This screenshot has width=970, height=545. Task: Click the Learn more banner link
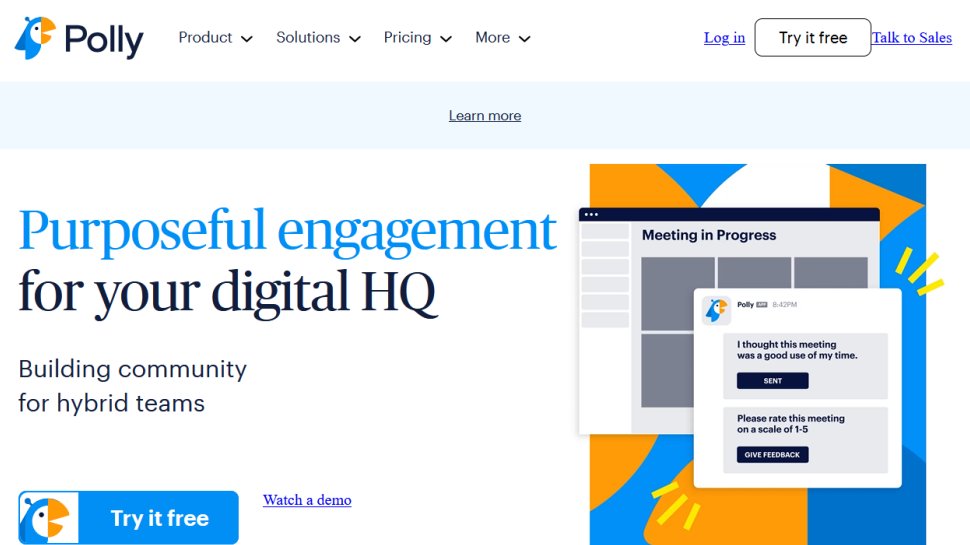coord(485,116)
